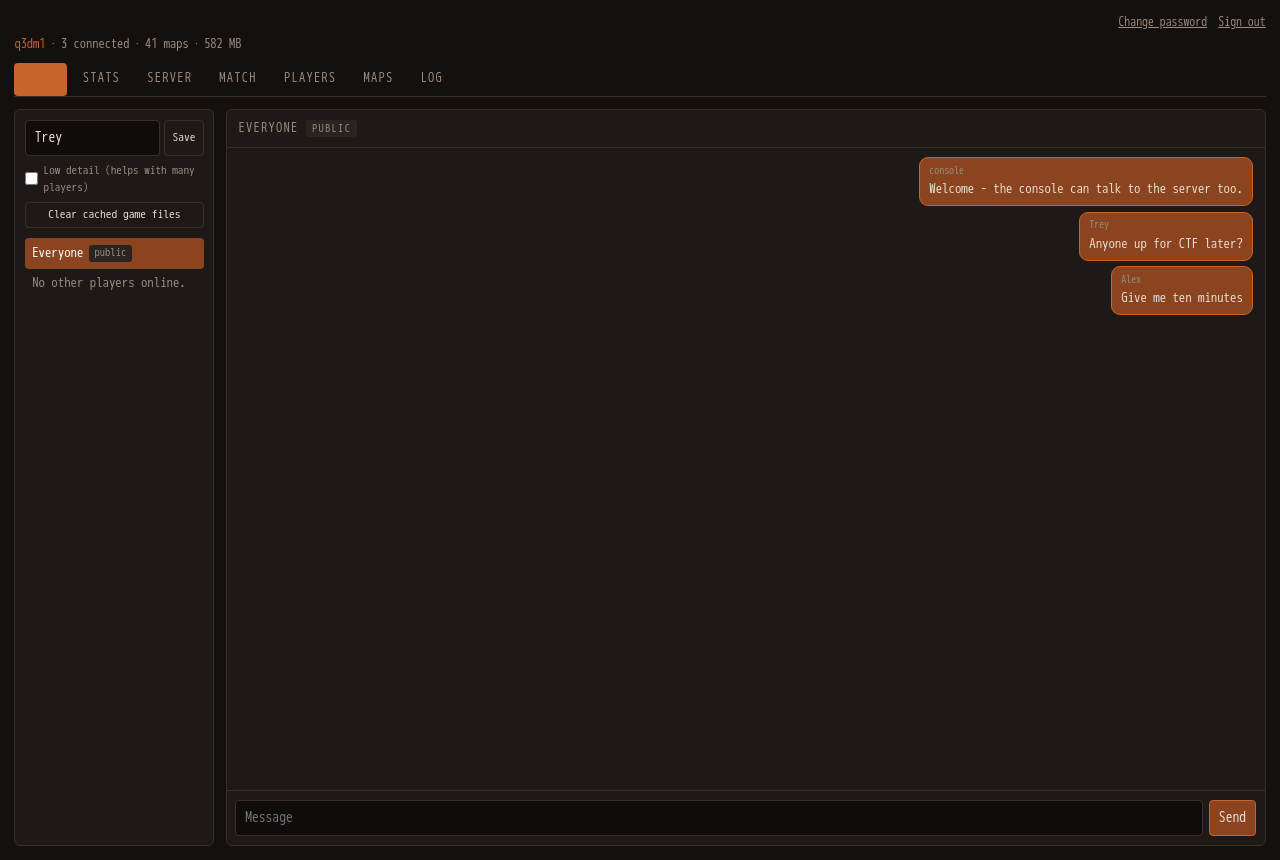Click the Message input field

(x=718, y=818)
